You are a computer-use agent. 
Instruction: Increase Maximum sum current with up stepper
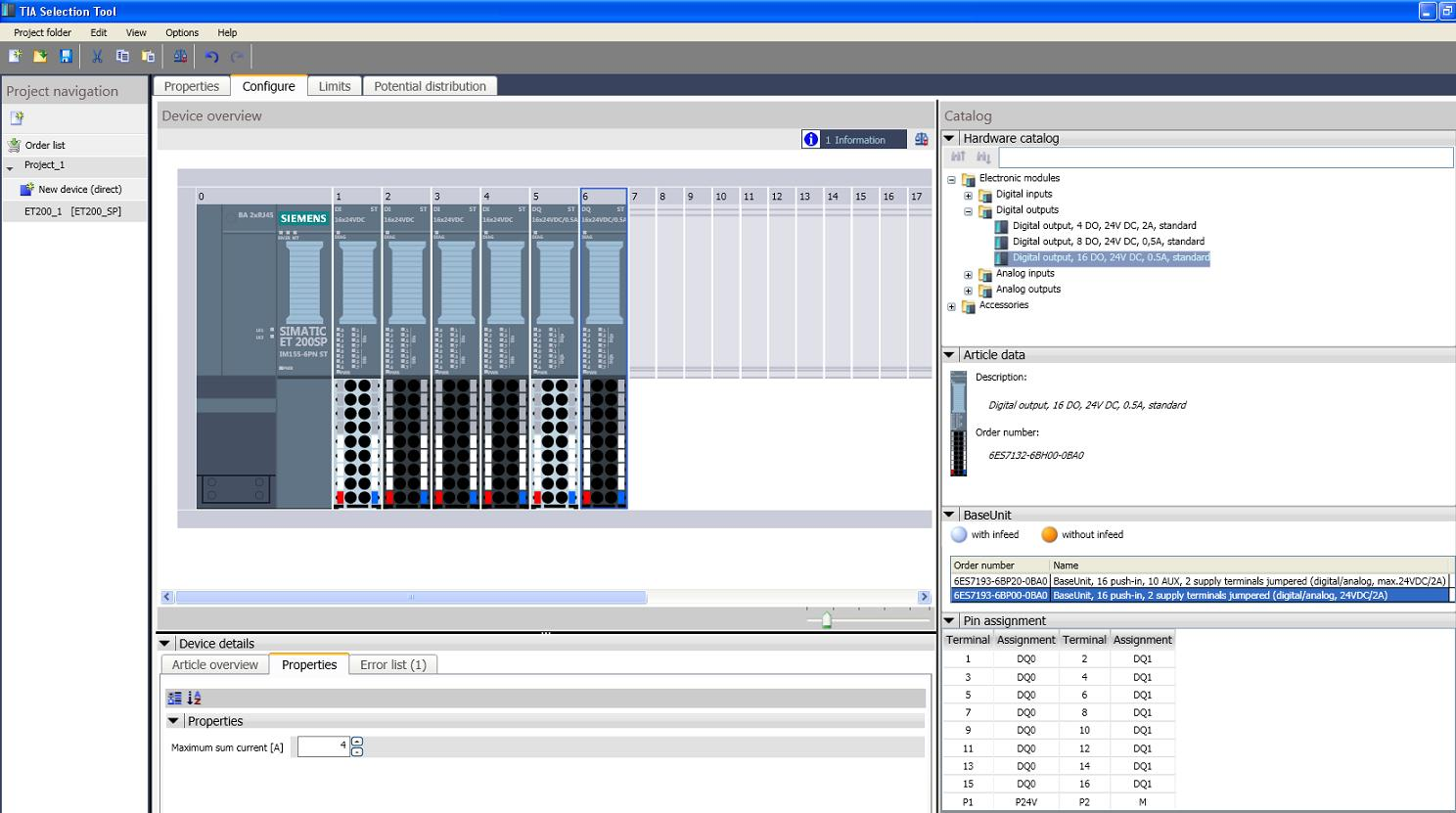coord(356,742)
